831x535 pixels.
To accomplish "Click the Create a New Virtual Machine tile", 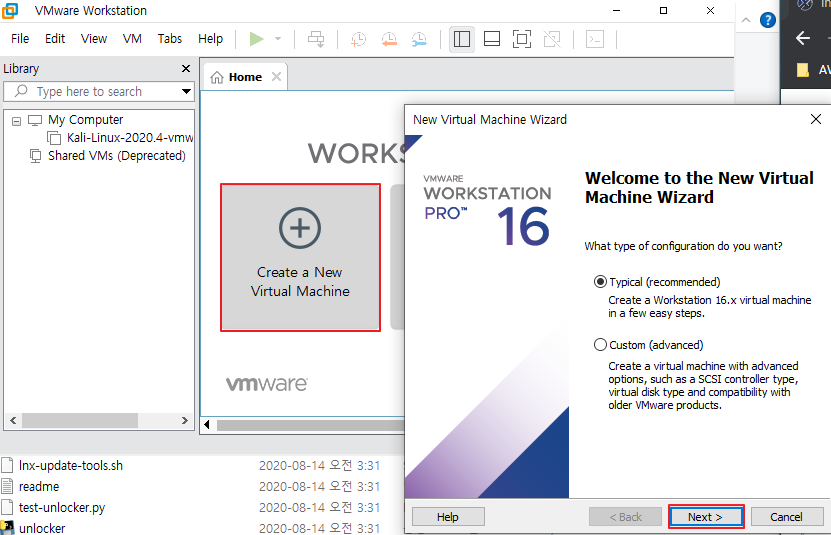I will click(x=300, y=258).
